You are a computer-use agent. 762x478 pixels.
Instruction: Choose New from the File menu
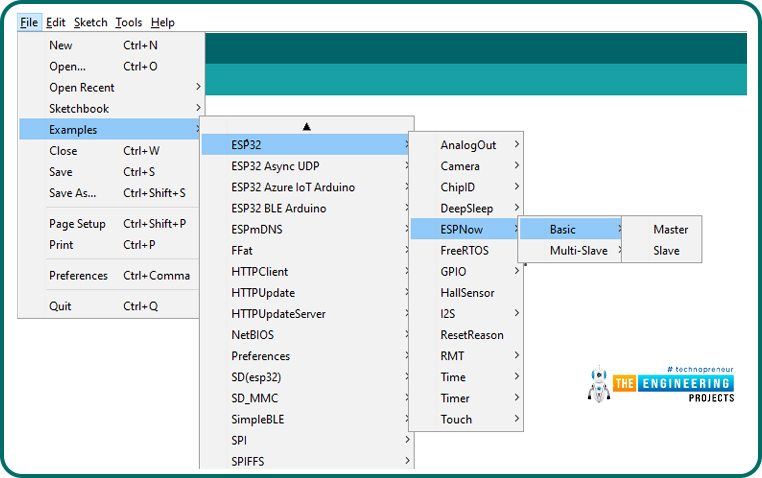[109, 45]
